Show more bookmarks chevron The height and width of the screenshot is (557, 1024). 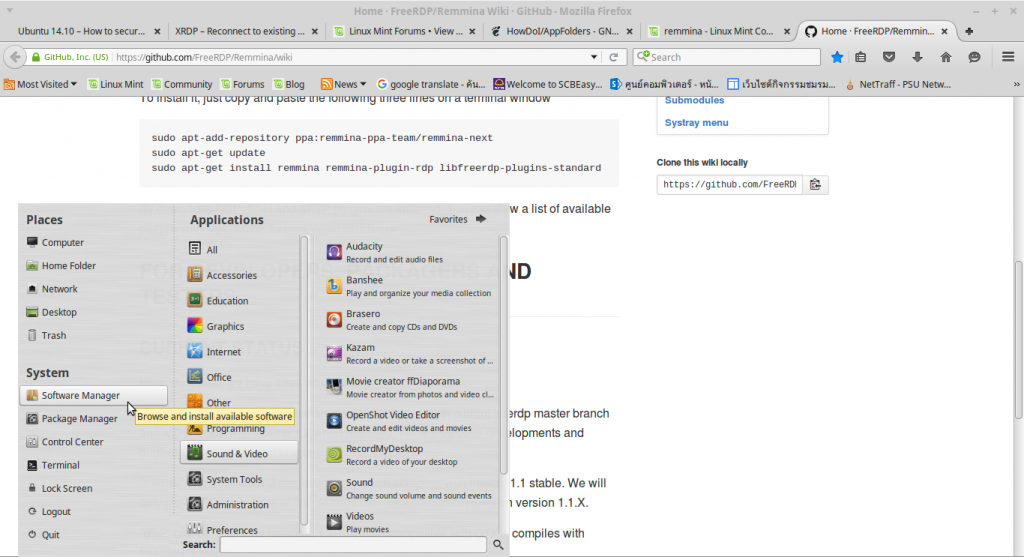tap(1016, 84)
